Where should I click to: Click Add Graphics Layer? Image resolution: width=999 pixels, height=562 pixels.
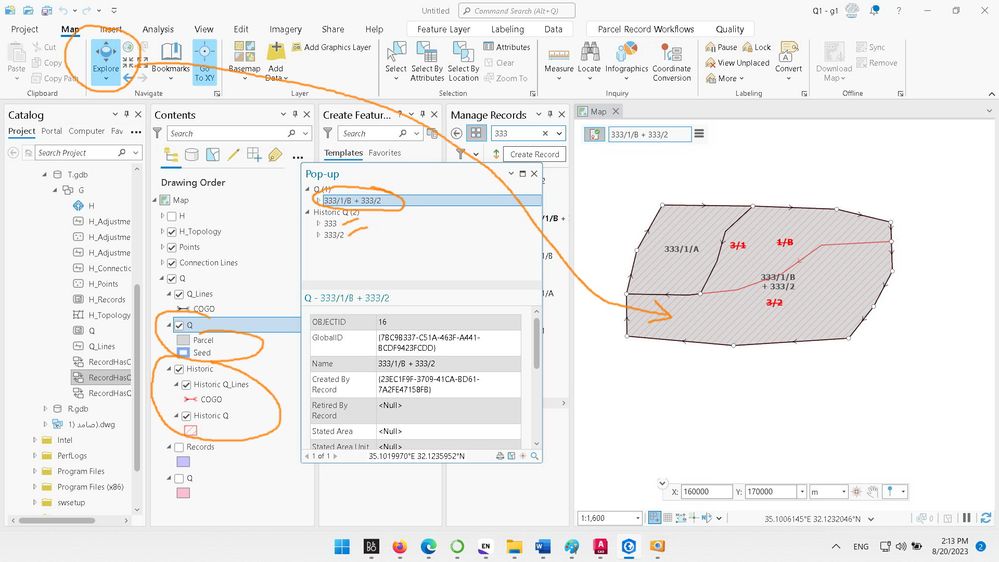pos(331,47)
